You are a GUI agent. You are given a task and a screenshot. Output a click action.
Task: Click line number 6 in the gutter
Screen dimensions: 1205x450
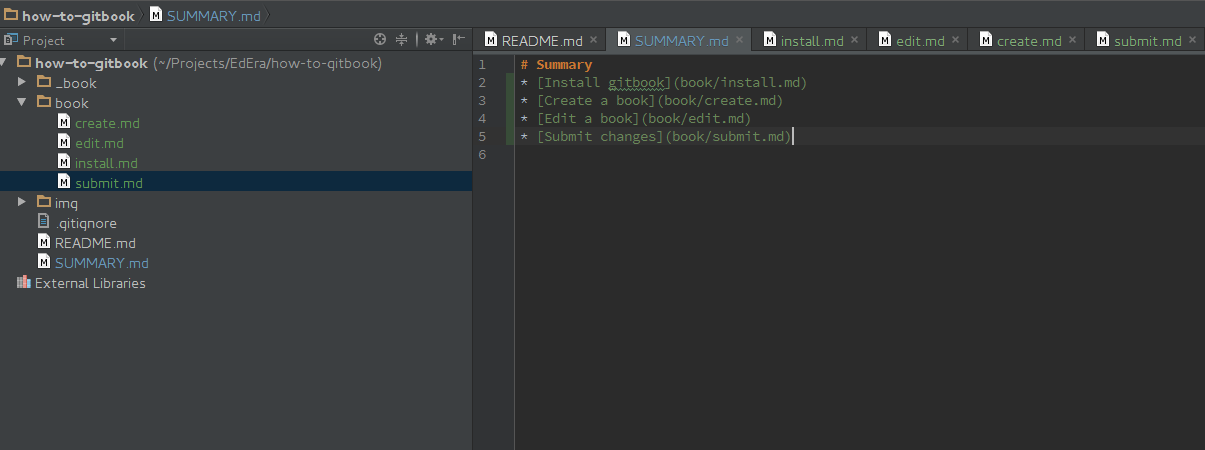[x=482, y=155]
